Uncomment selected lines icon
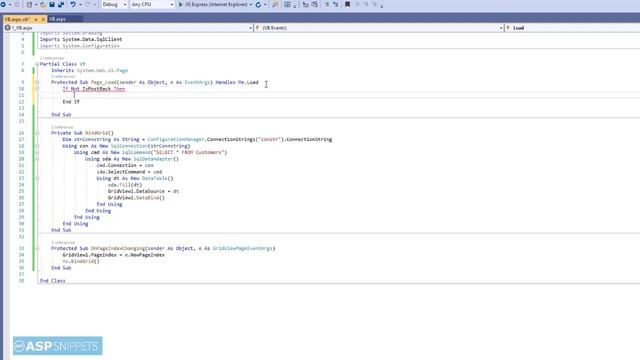640x360 pixels. point(336,4)
